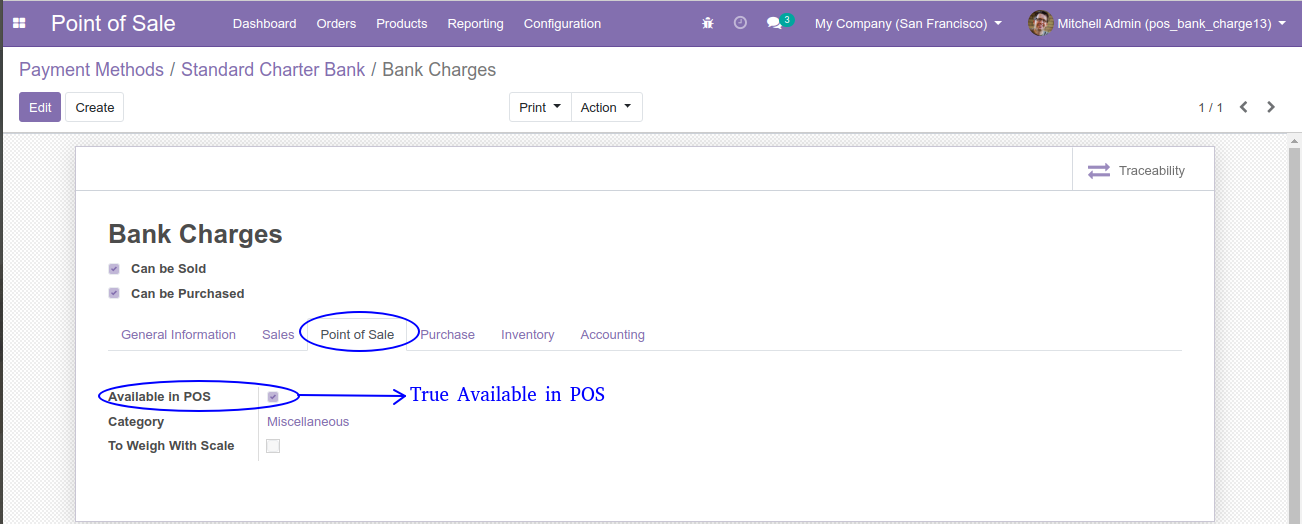Expand the Print dropdown
Viewport: 1302px width, 524px height.
point(540,108)
